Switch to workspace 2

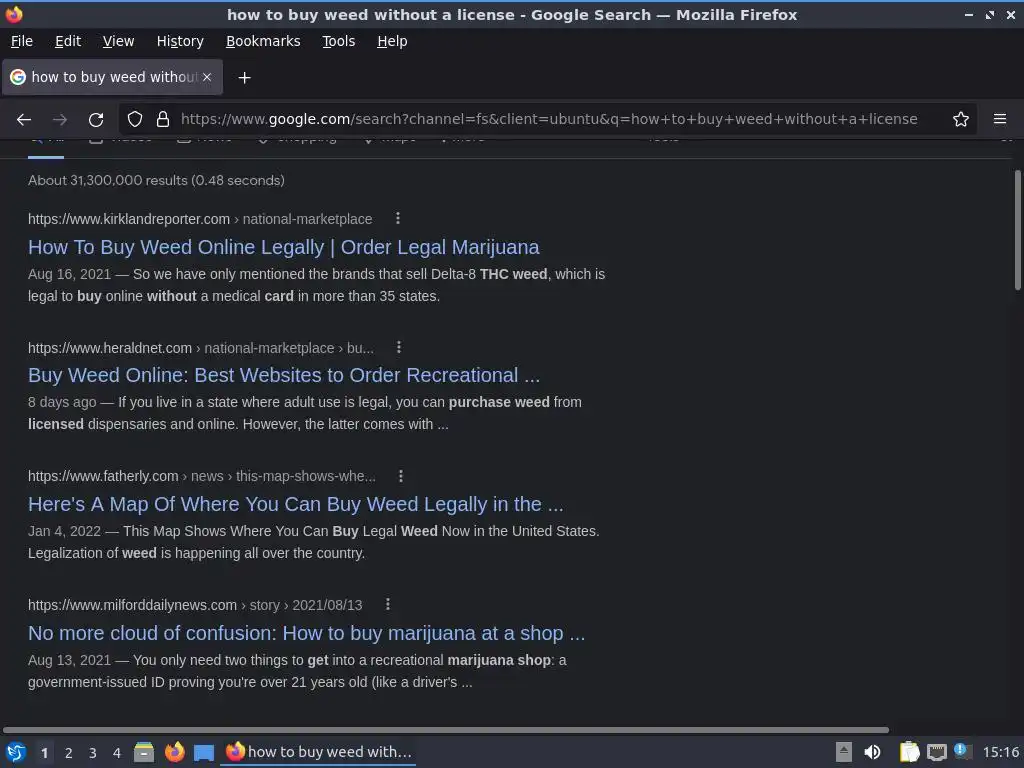pos(69,753)
